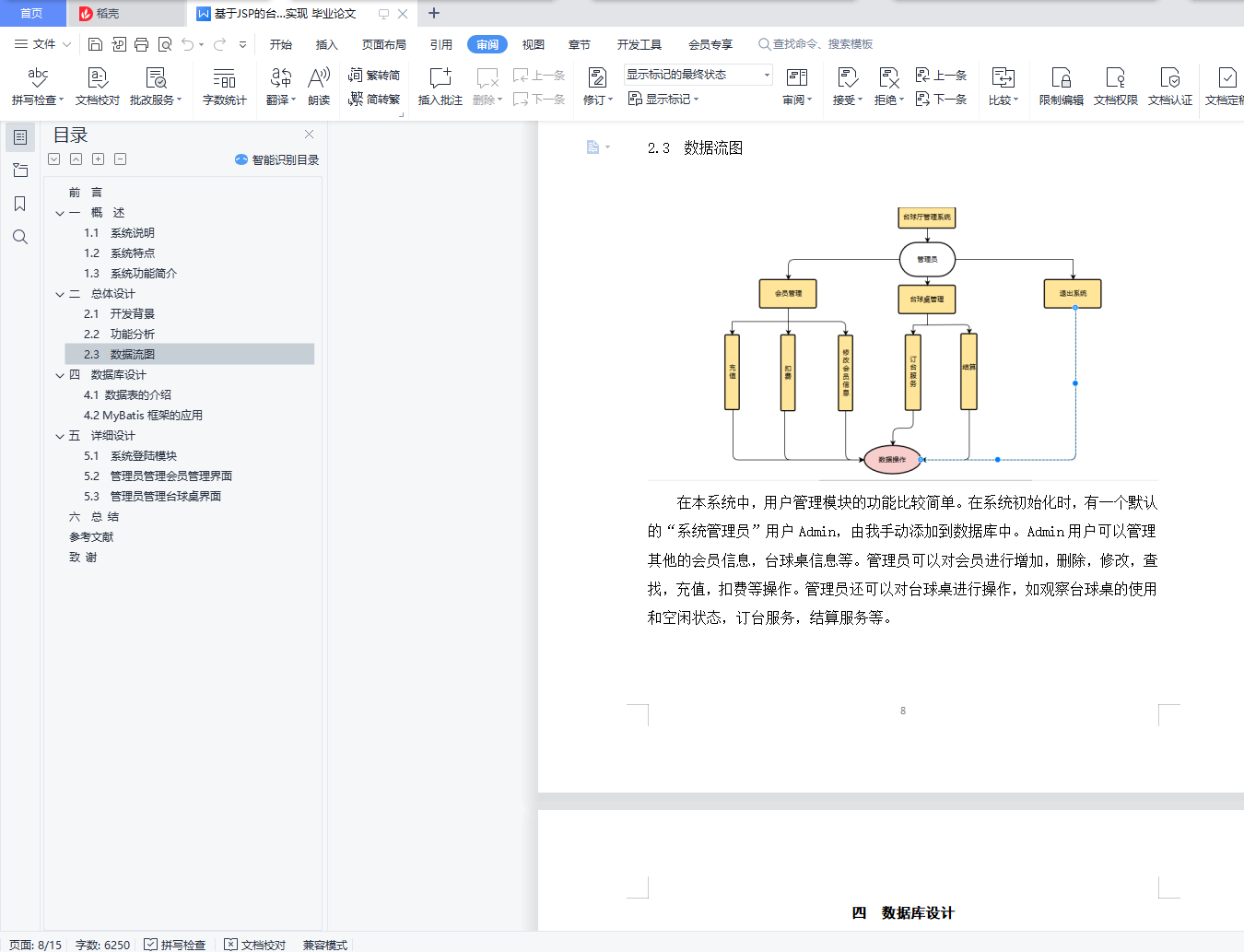Click the plus box icon in 目录 pane
This screenshot has width=1244, height=952.
coord(99,159)
